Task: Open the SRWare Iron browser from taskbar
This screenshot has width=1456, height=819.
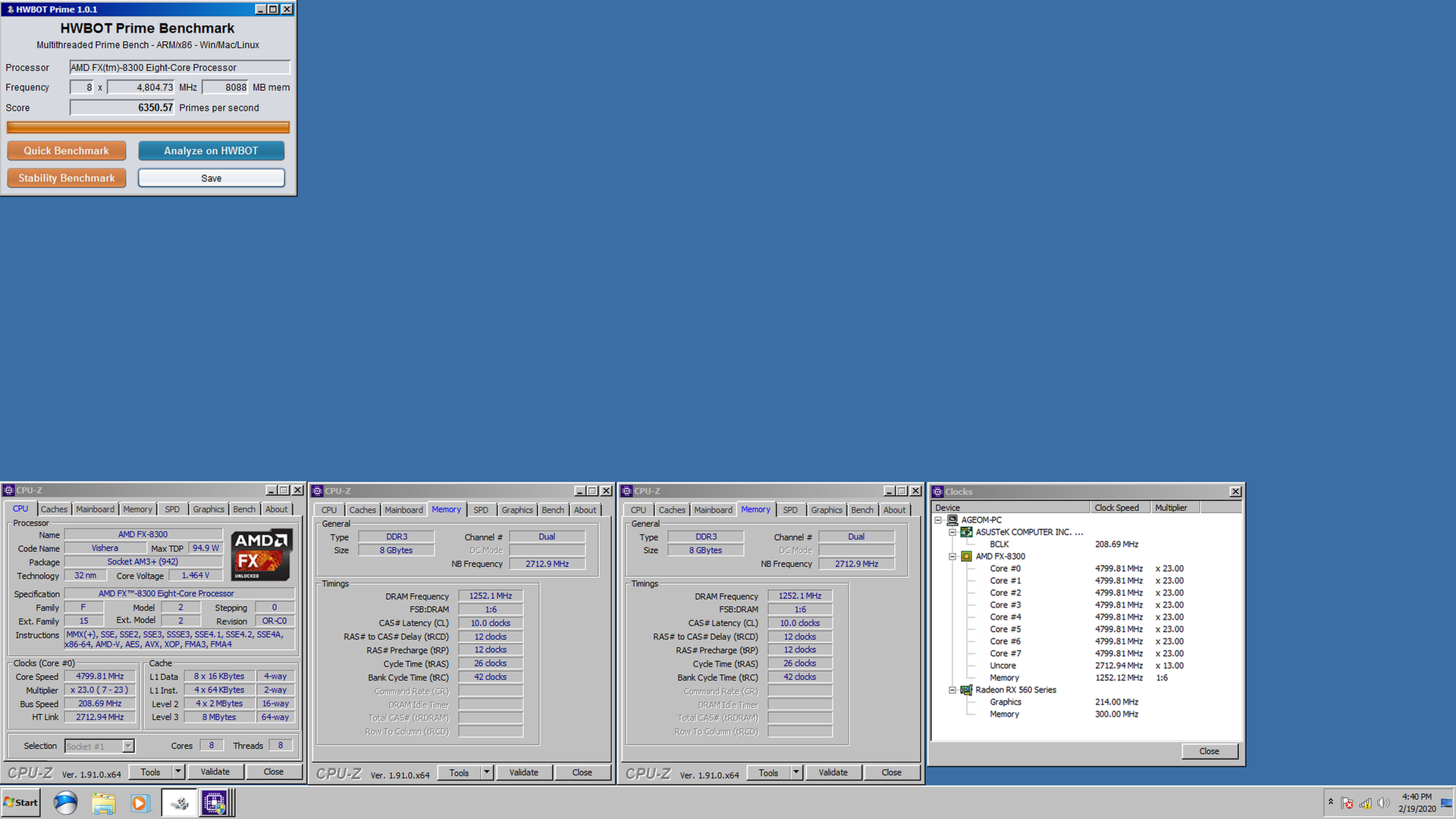Action: (65, 802)
